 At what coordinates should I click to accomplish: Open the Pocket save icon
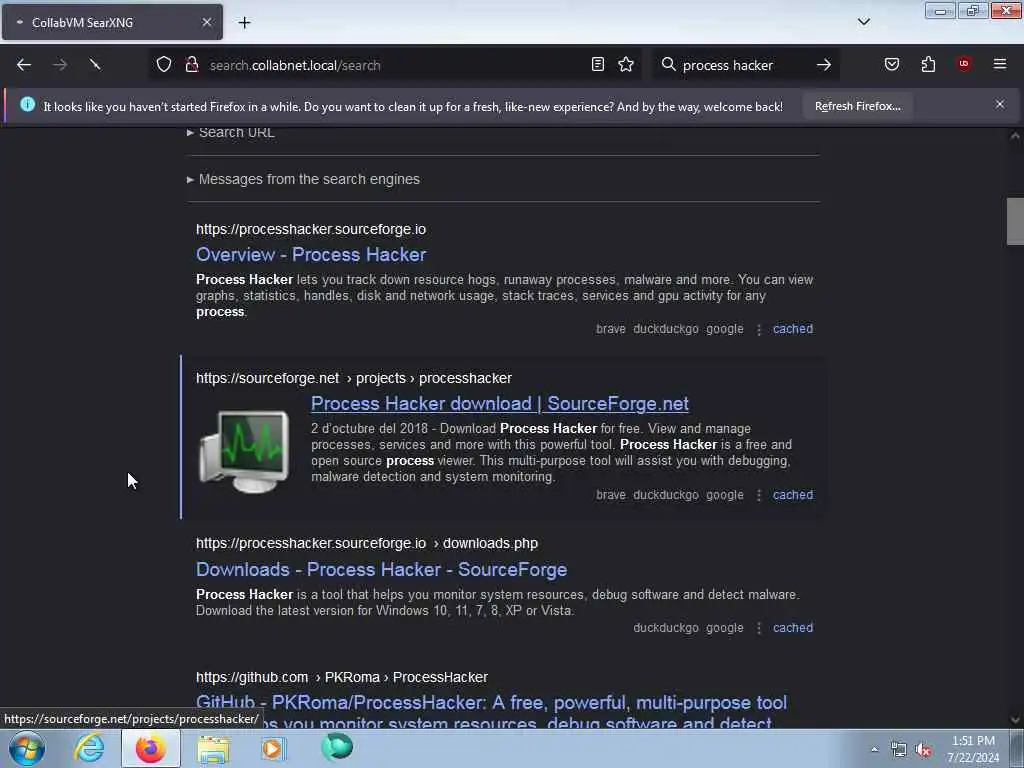coord(892,65)
